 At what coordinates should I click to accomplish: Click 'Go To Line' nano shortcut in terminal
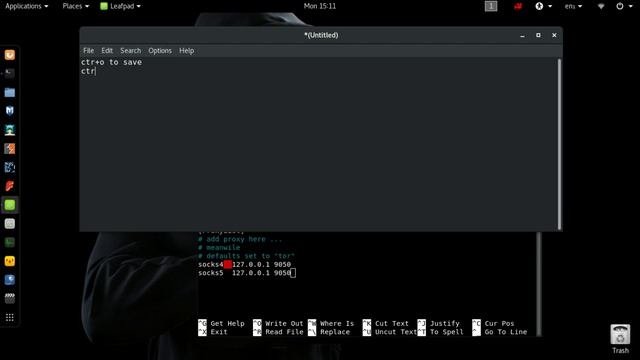(500, 332)
